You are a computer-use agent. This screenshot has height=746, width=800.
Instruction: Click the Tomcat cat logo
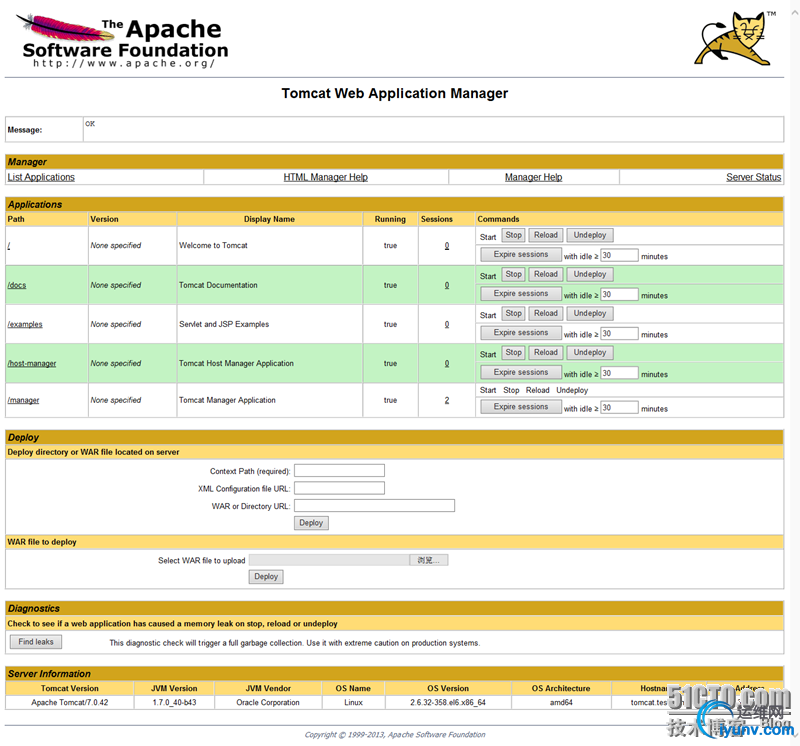pos(733,39)
